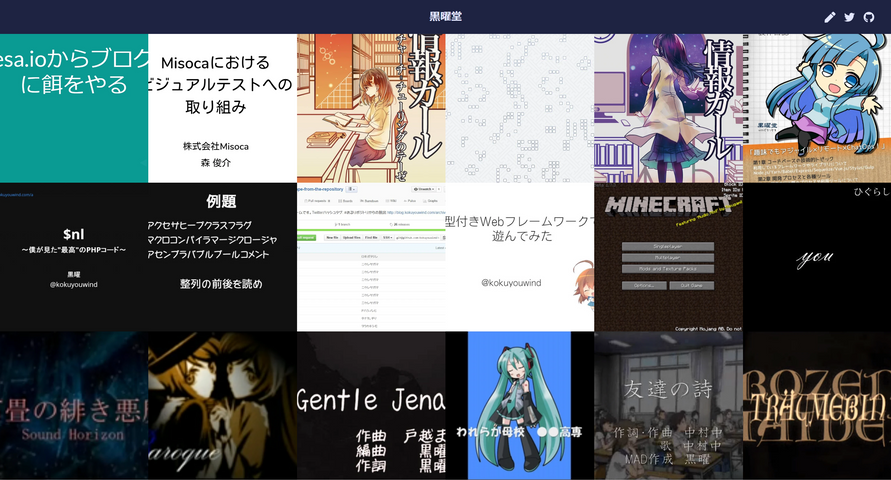
Task: Open the Hatsune Miku 高専 tile
Action: pos(520,406)
